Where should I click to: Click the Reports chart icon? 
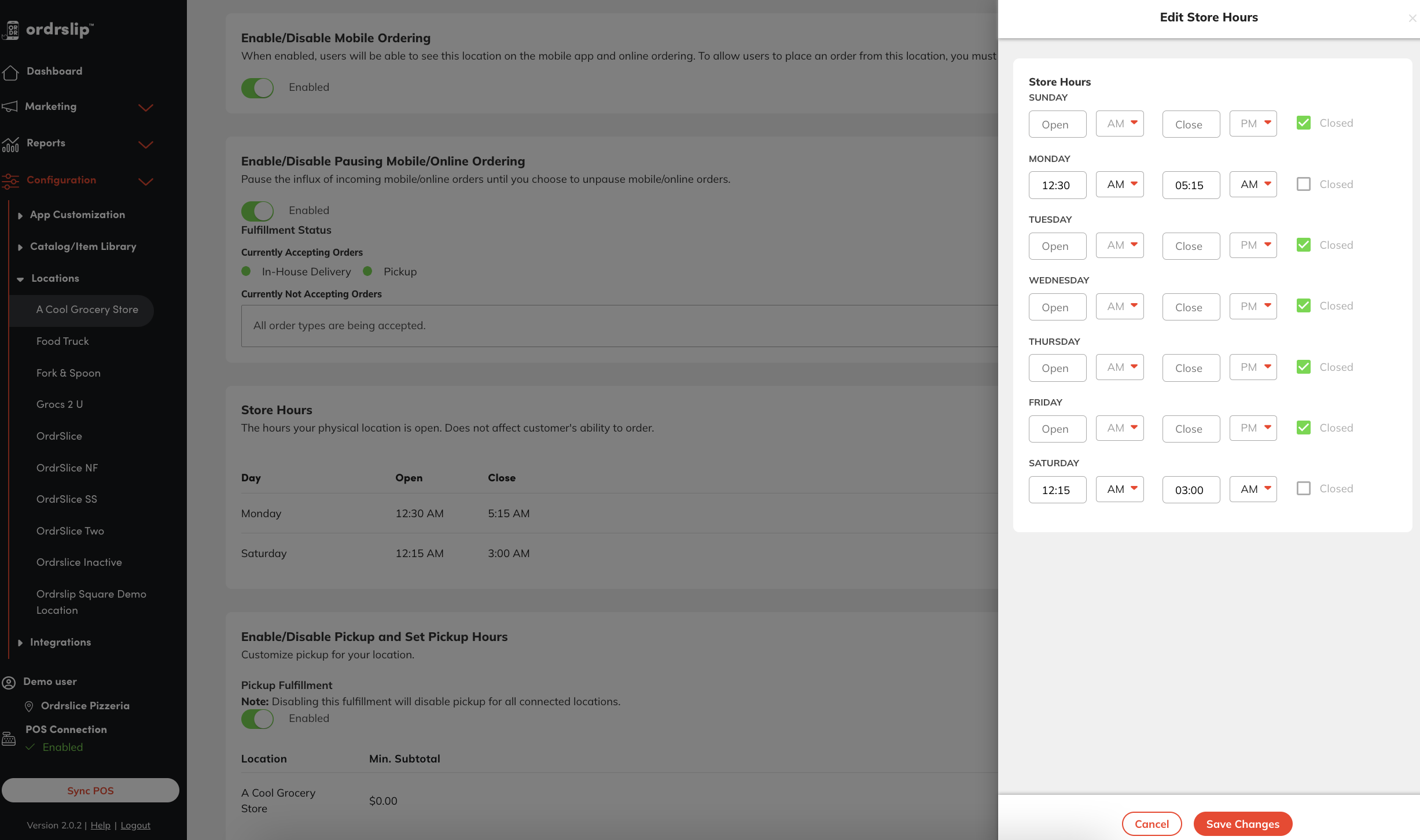(10, 144)
